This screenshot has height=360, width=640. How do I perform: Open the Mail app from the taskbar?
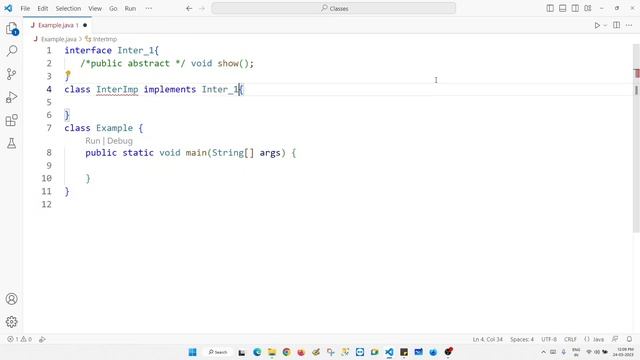[418, 352]
